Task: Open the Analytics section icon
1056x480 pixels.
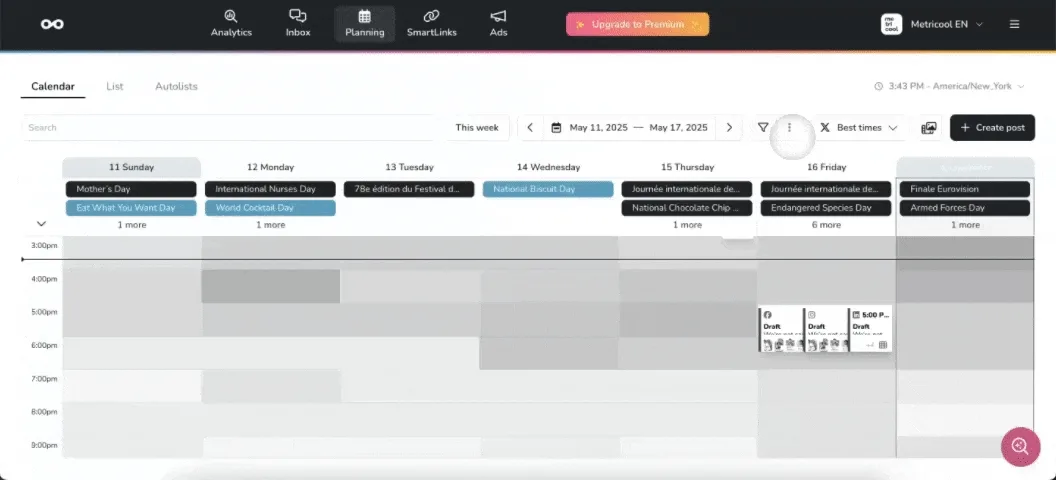Action: coord(231,17)
